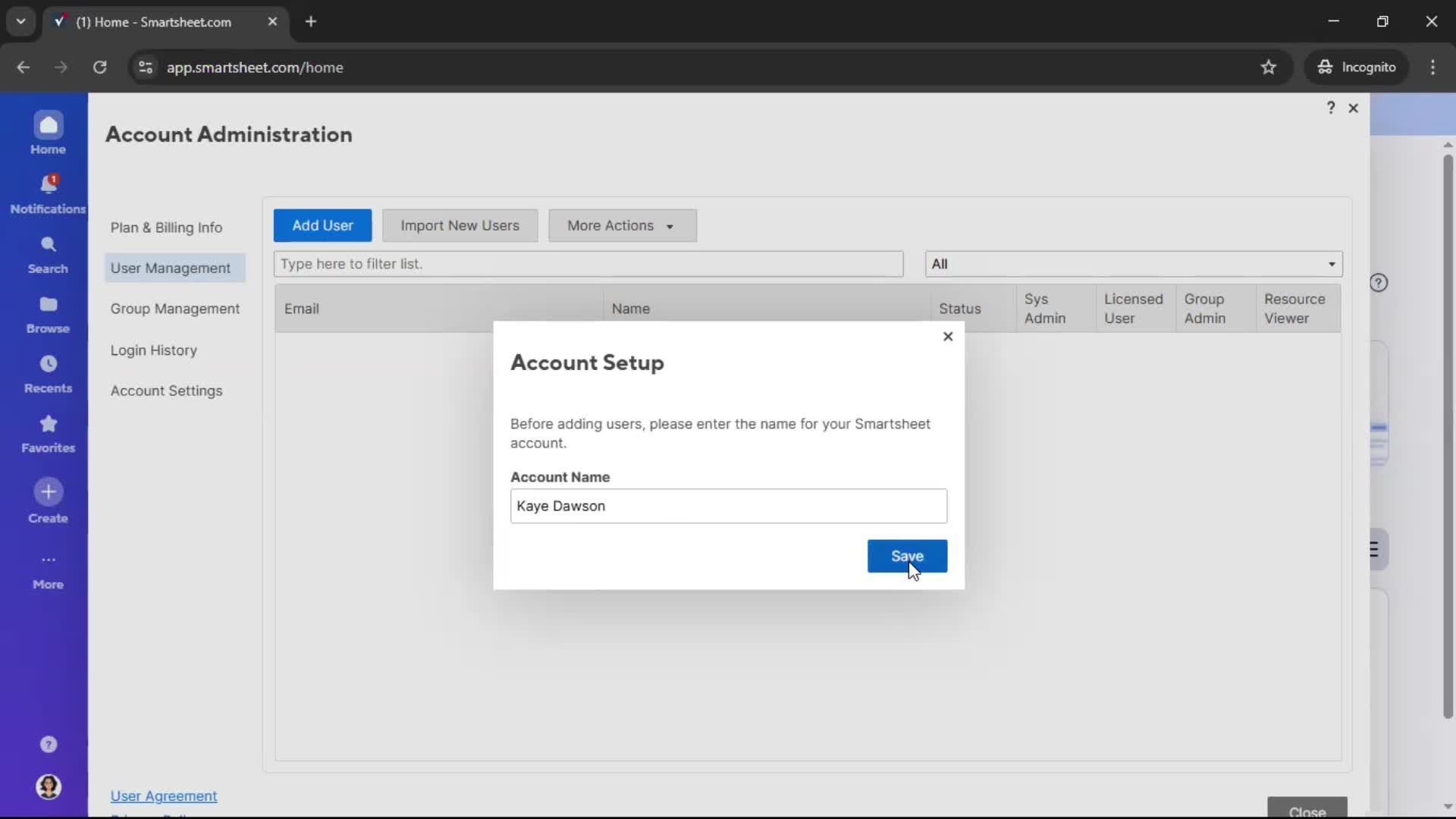Click the Save button
1456x819 pixels.
(x=906, y=556)
